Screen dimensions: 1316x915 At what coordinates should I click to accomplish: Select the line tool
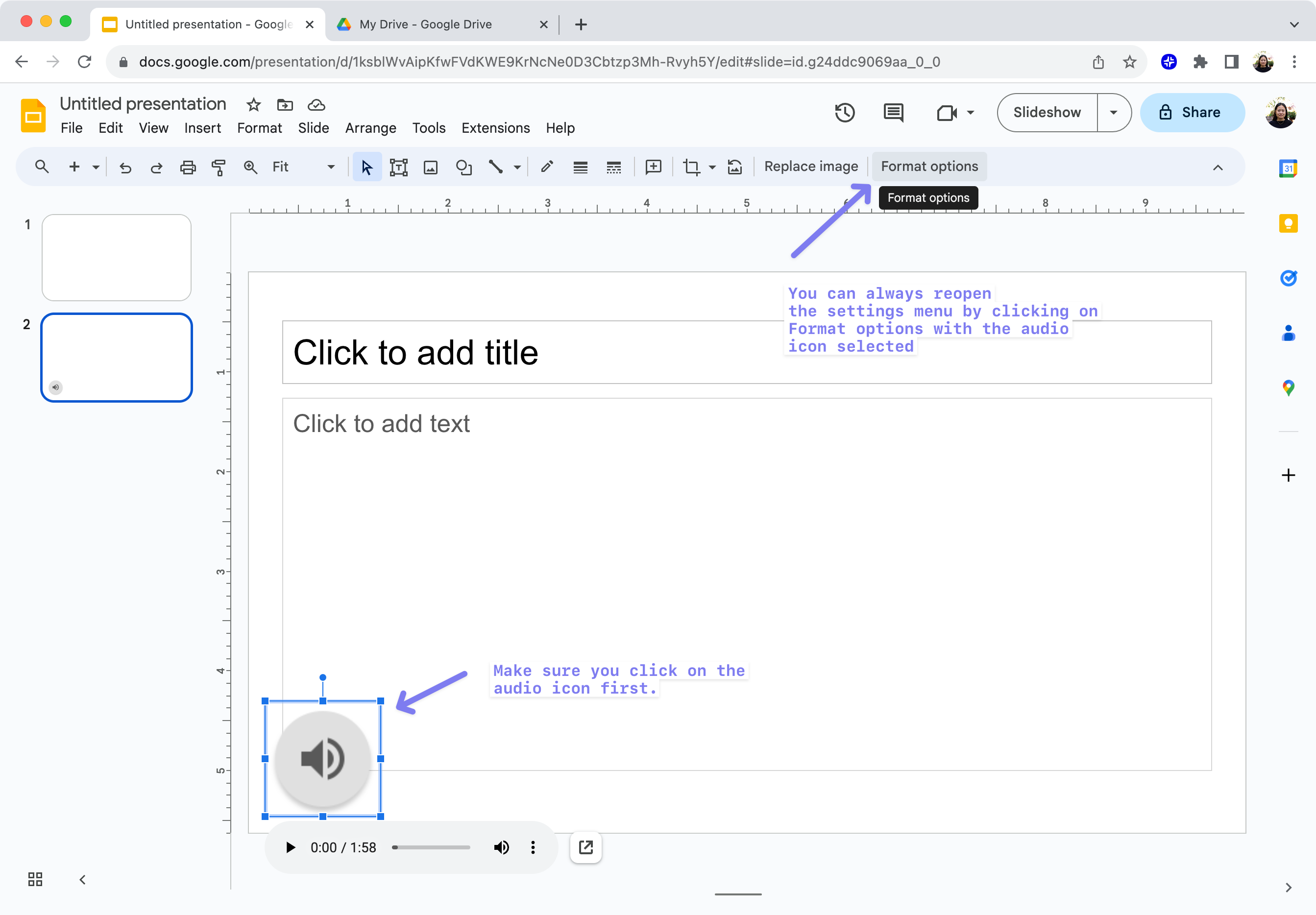coord(495,167)
